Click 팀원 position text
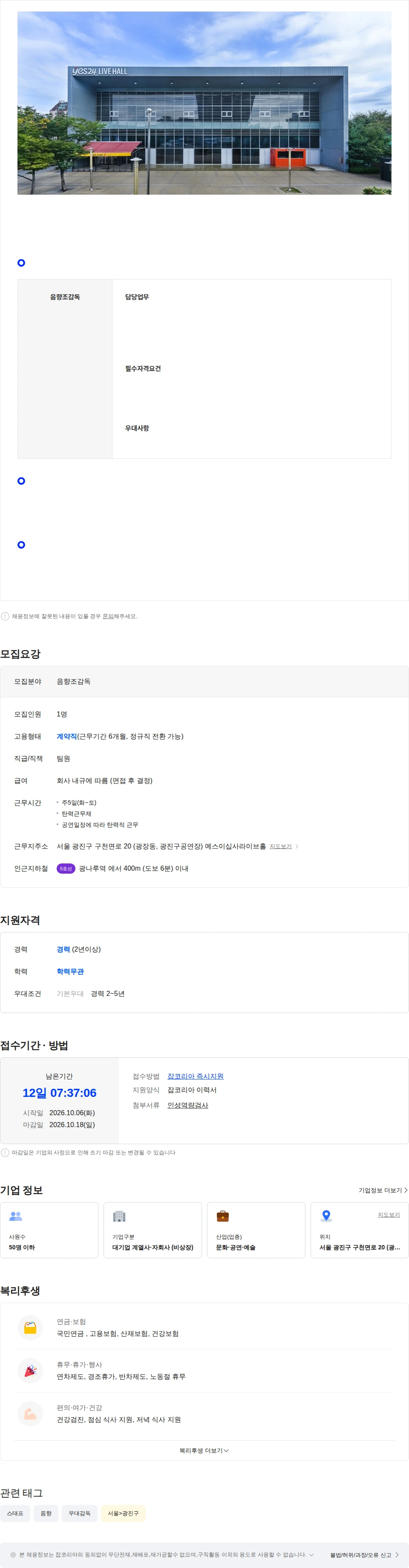Image resolution: width=409 pixels, height=1568 pixels. click(x=63, y=758)
